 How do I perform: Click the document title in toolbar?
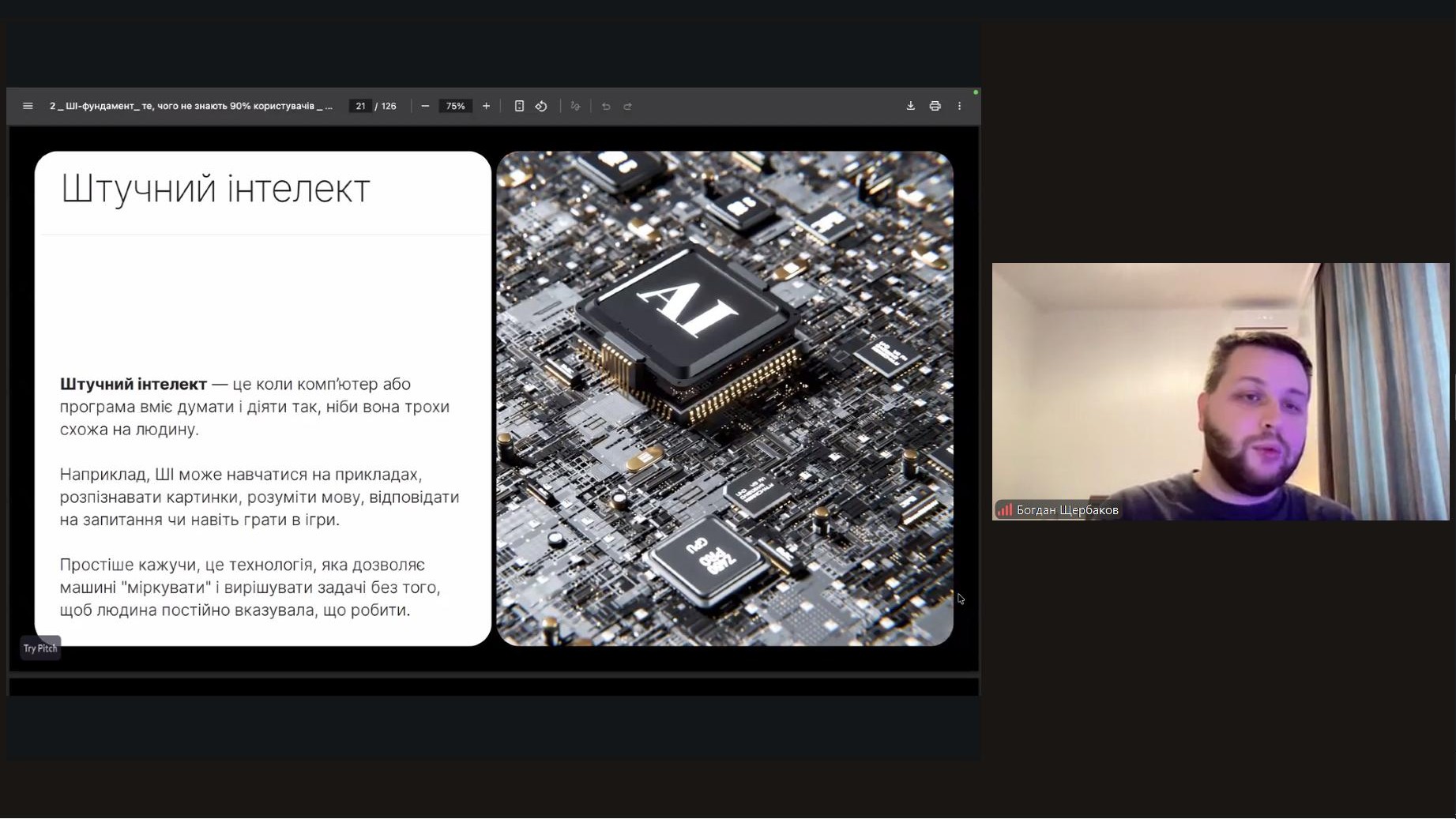pyautogui.click(x=190, y=106)
